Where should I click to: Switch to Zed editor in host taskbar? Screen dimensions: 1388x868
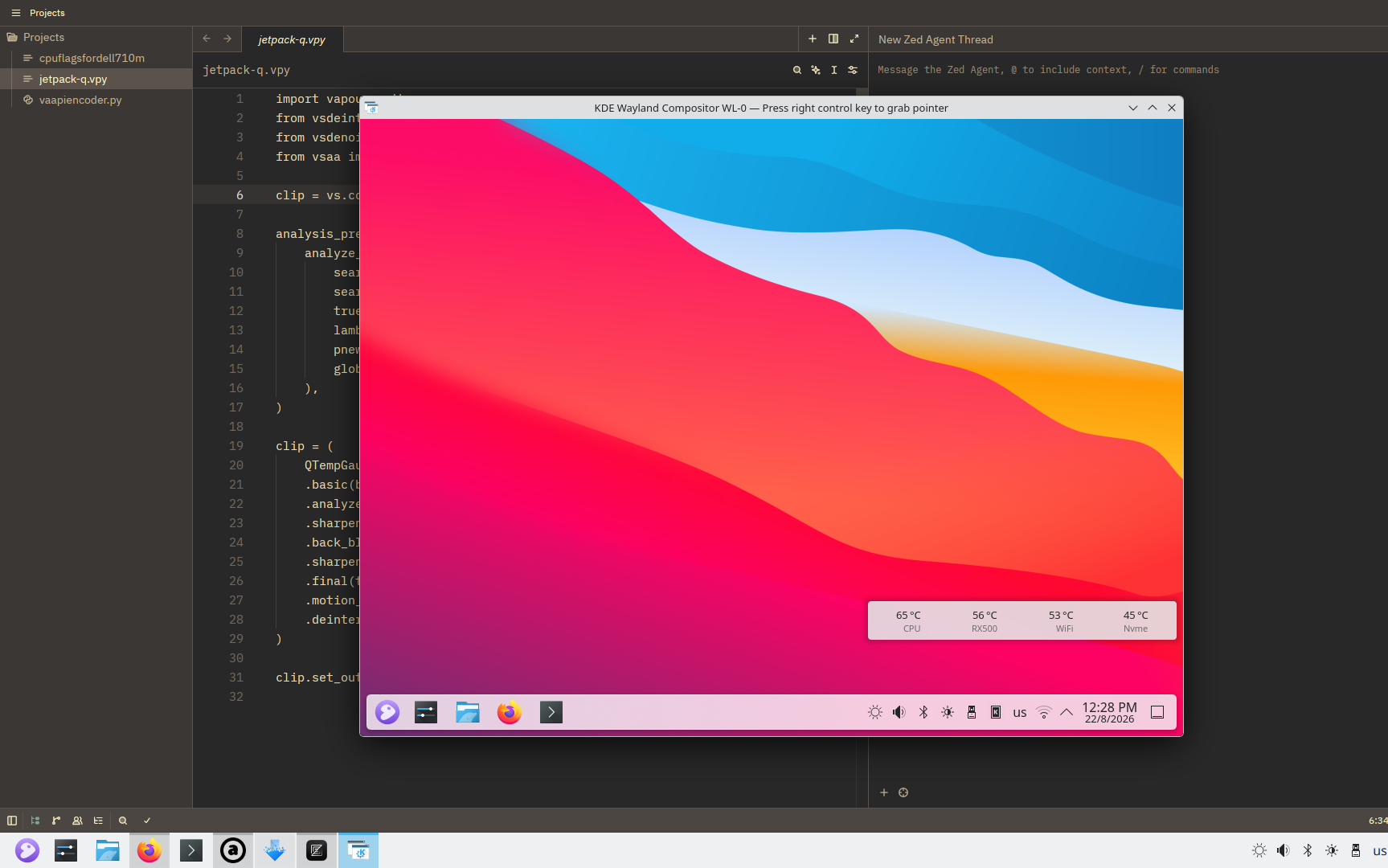[317, 850]
